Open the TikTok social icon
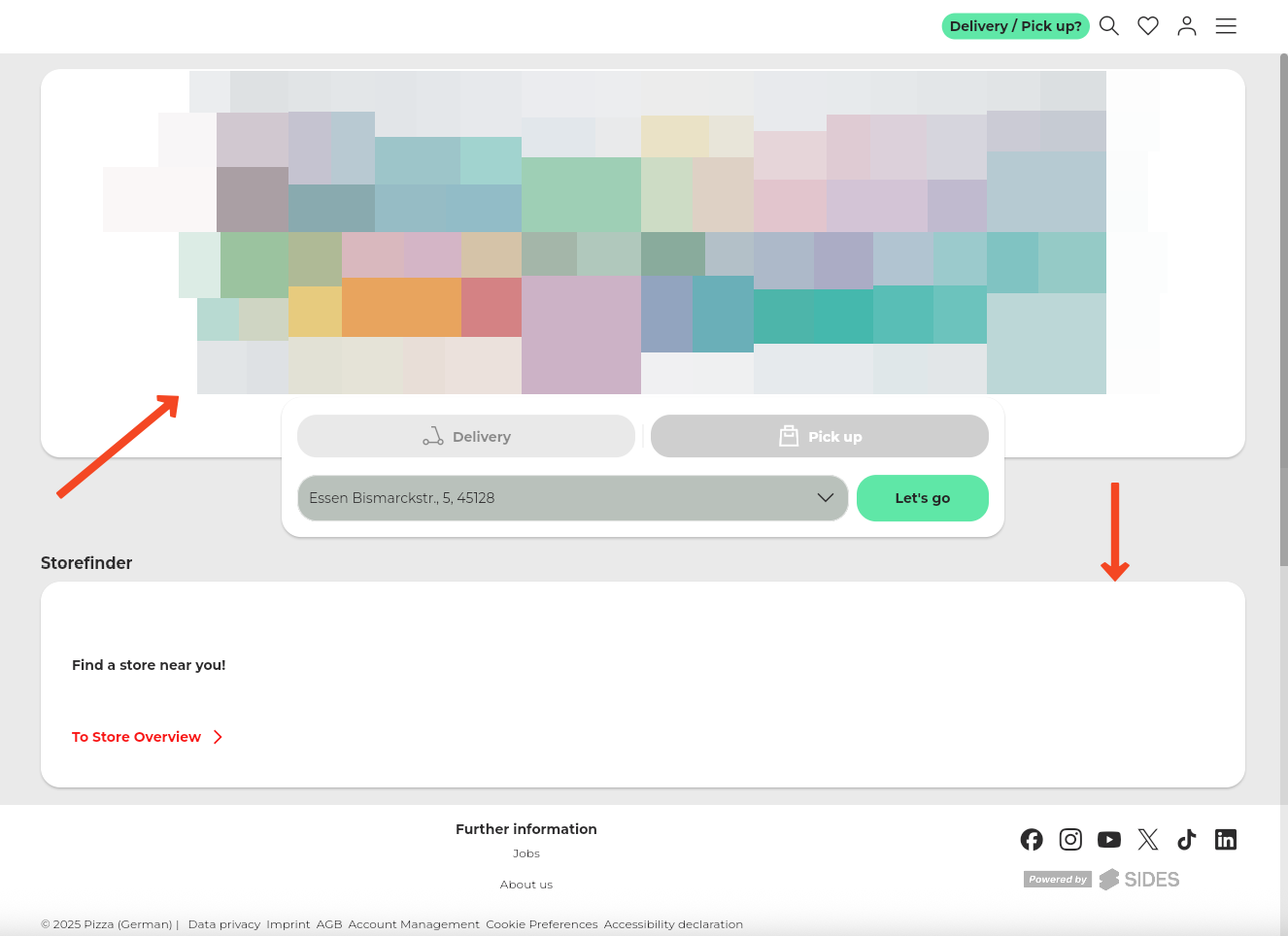This screenshot has width=1288, height=936. click(x=1187, y=839)
